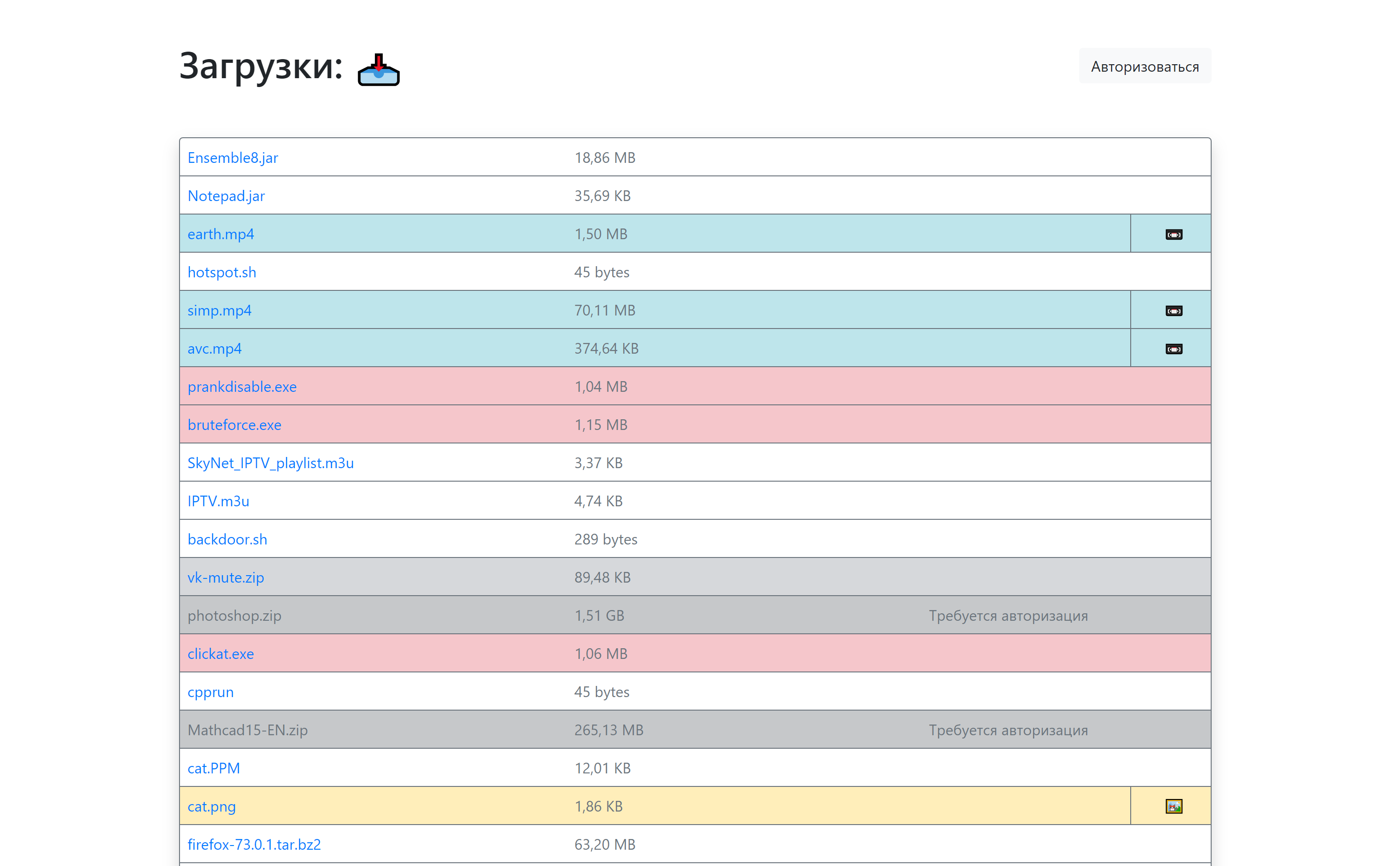
Task: Open the SkyNet_IPTV_playlist.m3u playlist
Action: point(271,463)
